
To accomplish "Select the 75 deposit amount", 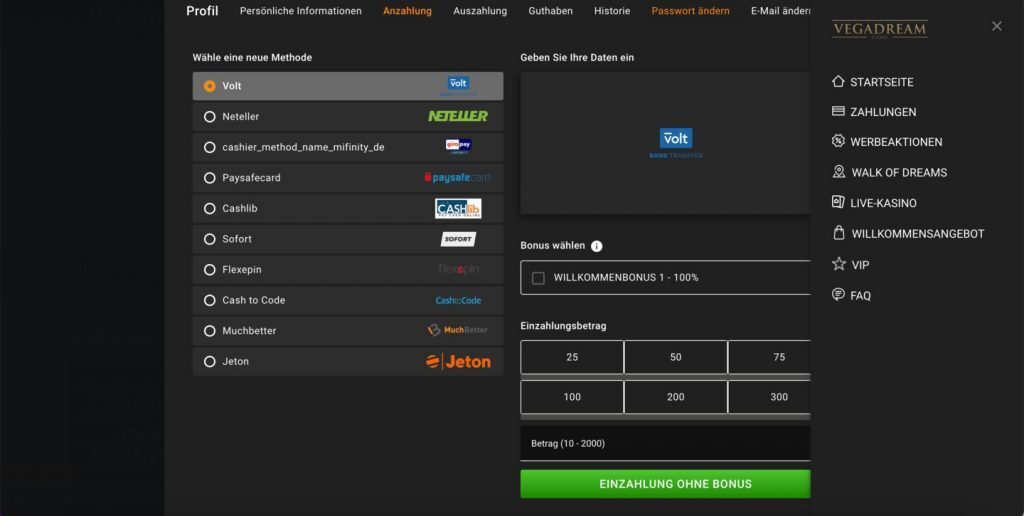I will click(769, 357).
